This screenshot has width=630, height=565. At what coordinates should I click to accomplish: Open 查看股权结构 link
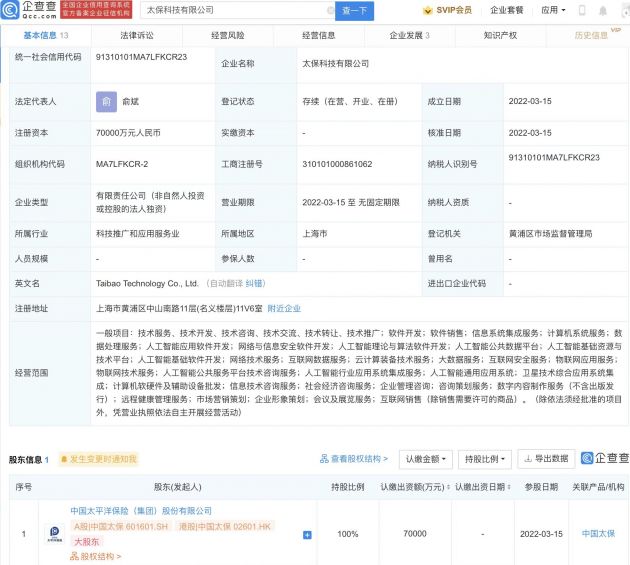tap(354, 459)
